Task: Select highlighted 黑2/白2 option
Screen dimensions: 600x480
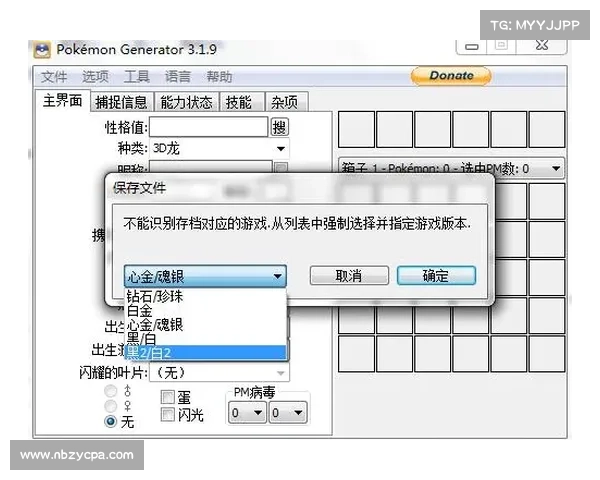Action: [x=206, y=353]
